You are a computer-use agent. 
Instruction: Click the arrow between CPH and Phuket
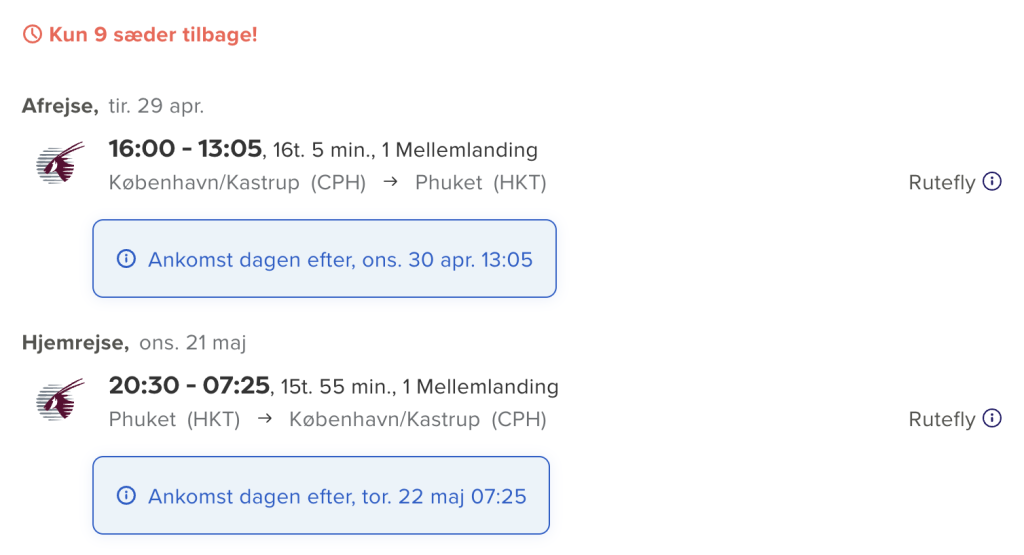click(x=391, y=182)
